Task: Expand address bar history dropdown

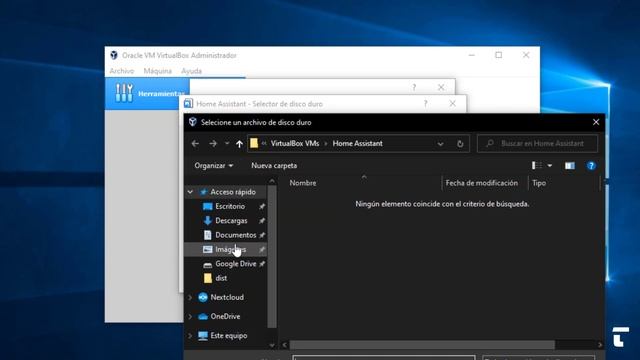Action: tap(440, 144)
